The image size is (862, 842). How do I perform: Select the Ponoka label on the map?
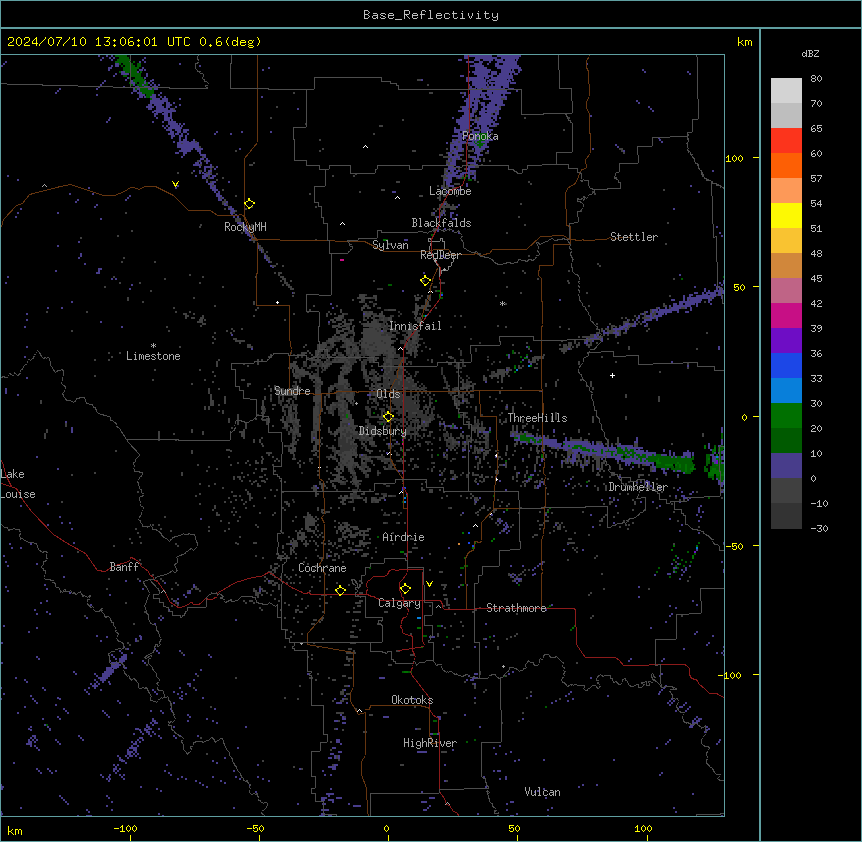point(480,136)
